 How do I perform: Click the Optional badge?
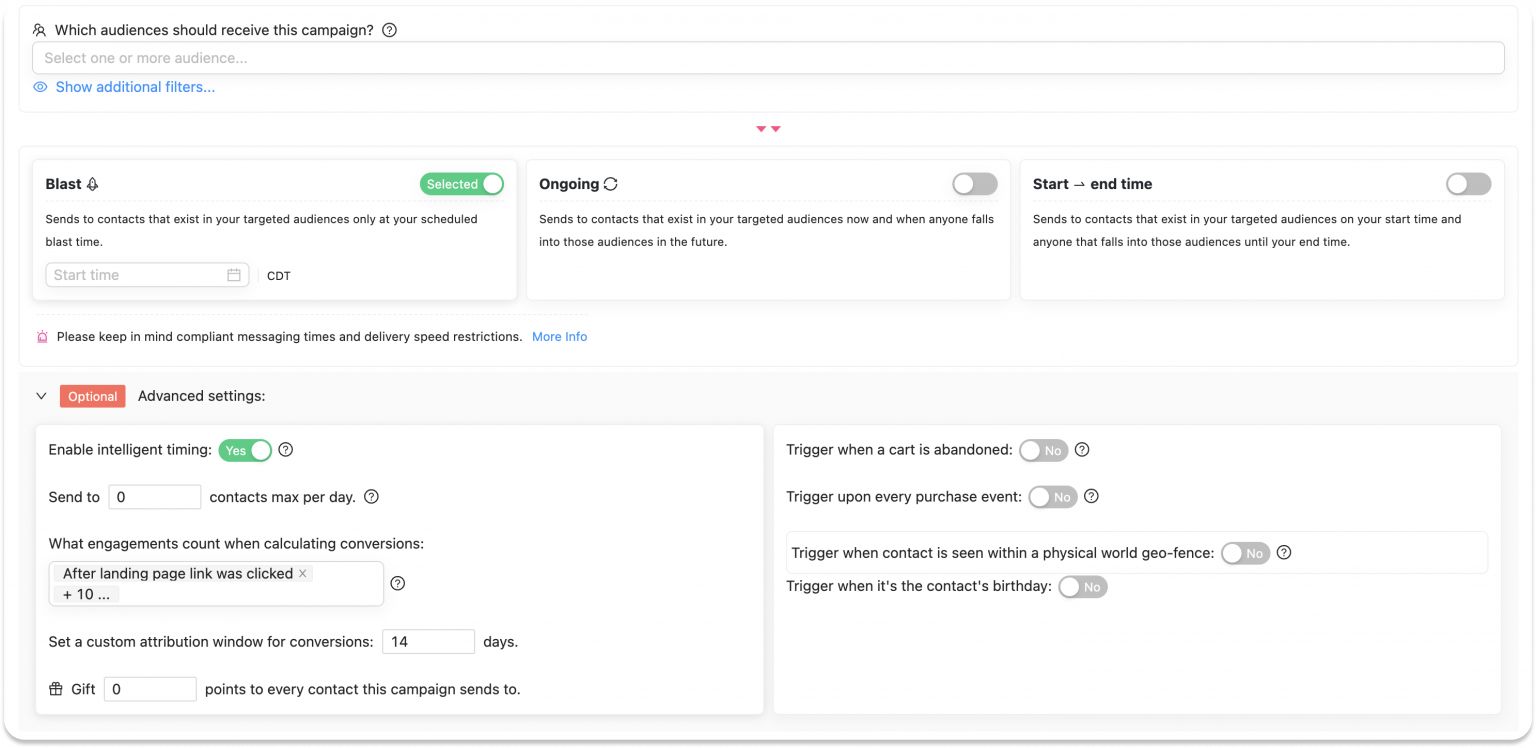93,396
